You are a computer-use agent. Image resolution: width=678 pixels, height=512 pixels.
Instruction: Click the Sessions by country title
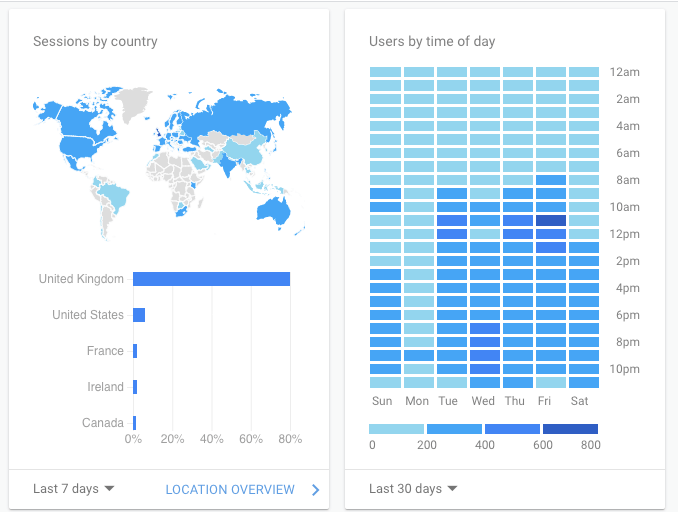(95, 42)
